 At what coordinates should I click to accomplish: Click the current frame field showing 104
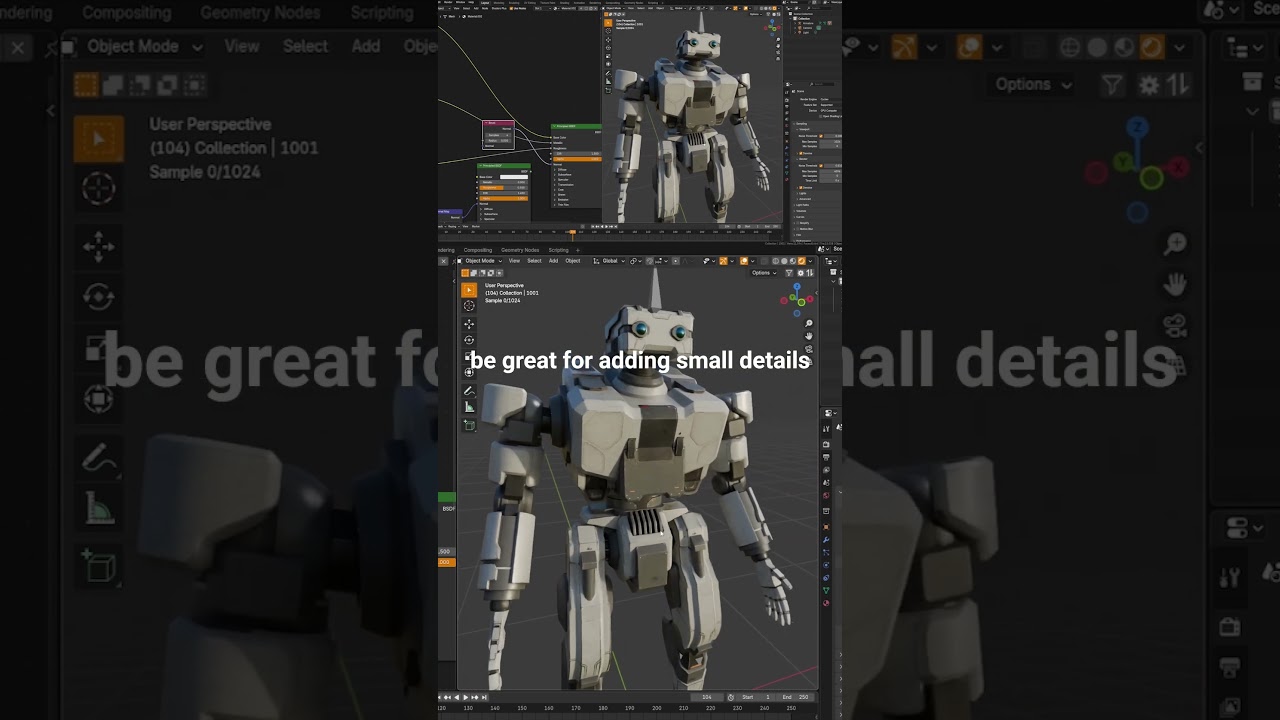(x=707, y=697)
